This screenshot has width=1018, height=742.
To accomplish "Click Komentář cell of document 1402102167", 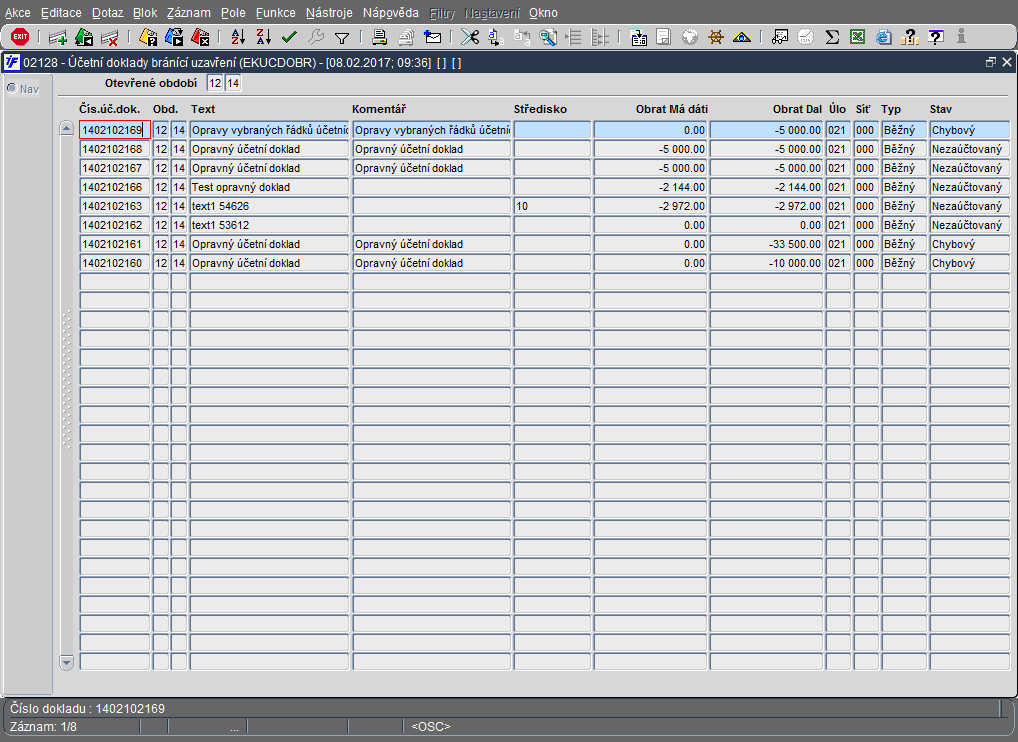I will click(x=432, y=168).
